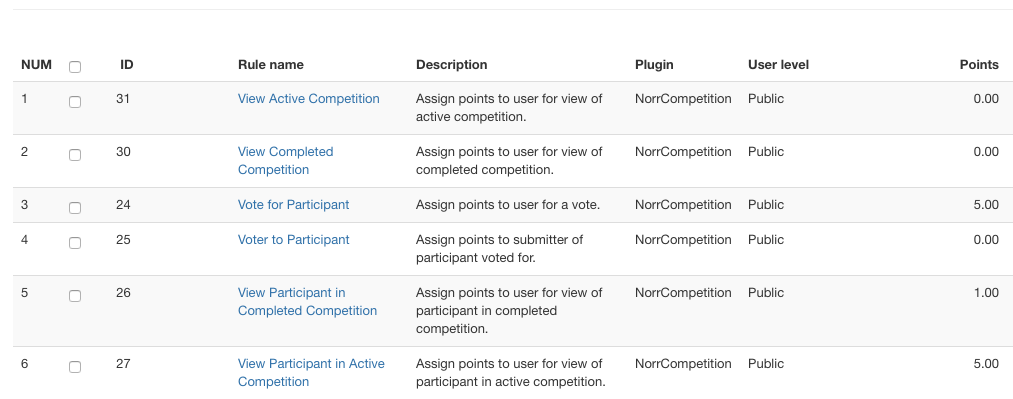Sort by Points column header

coord(979,65)
